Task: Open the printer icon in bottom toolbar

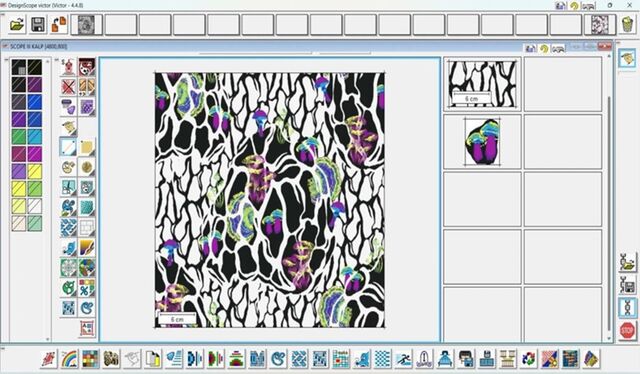Action: coord(466,359)
